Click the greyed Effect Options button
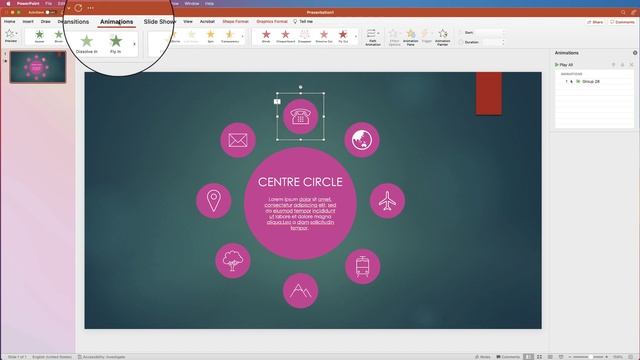This screenshot has height=360, width=640. point(394,37)
